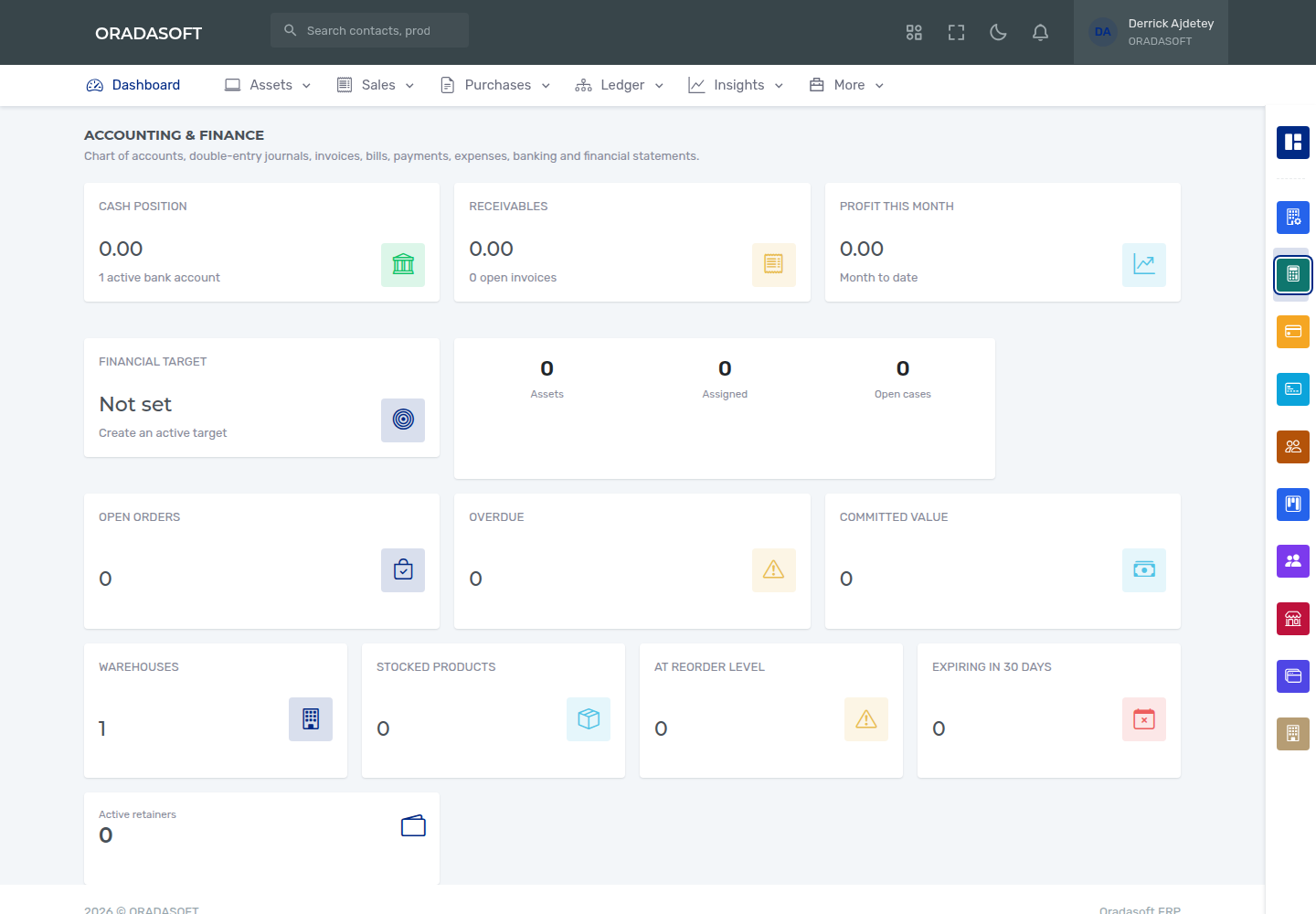The width and height of the screenshot is (1316, 914).
Task: Focus the Search contacts input field
Action: [x=369, y=30]
